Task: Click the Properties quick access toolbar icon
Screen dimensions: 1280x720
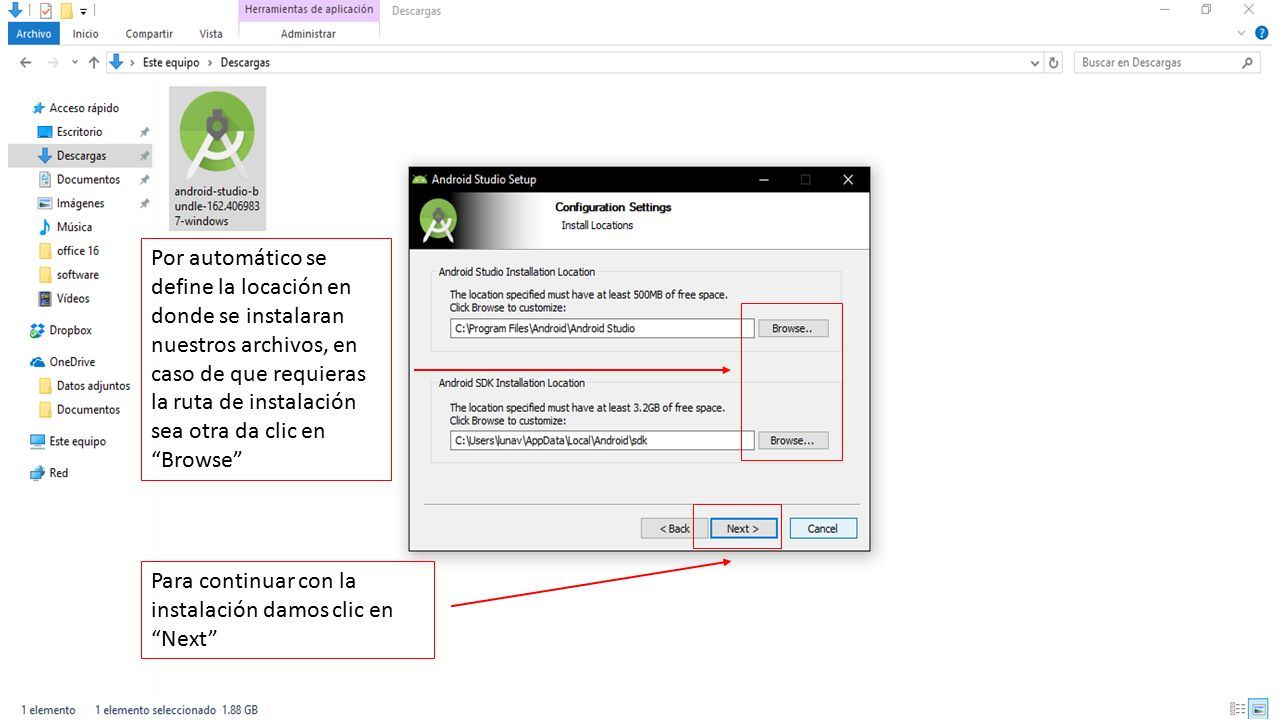Action: [46, 11]
